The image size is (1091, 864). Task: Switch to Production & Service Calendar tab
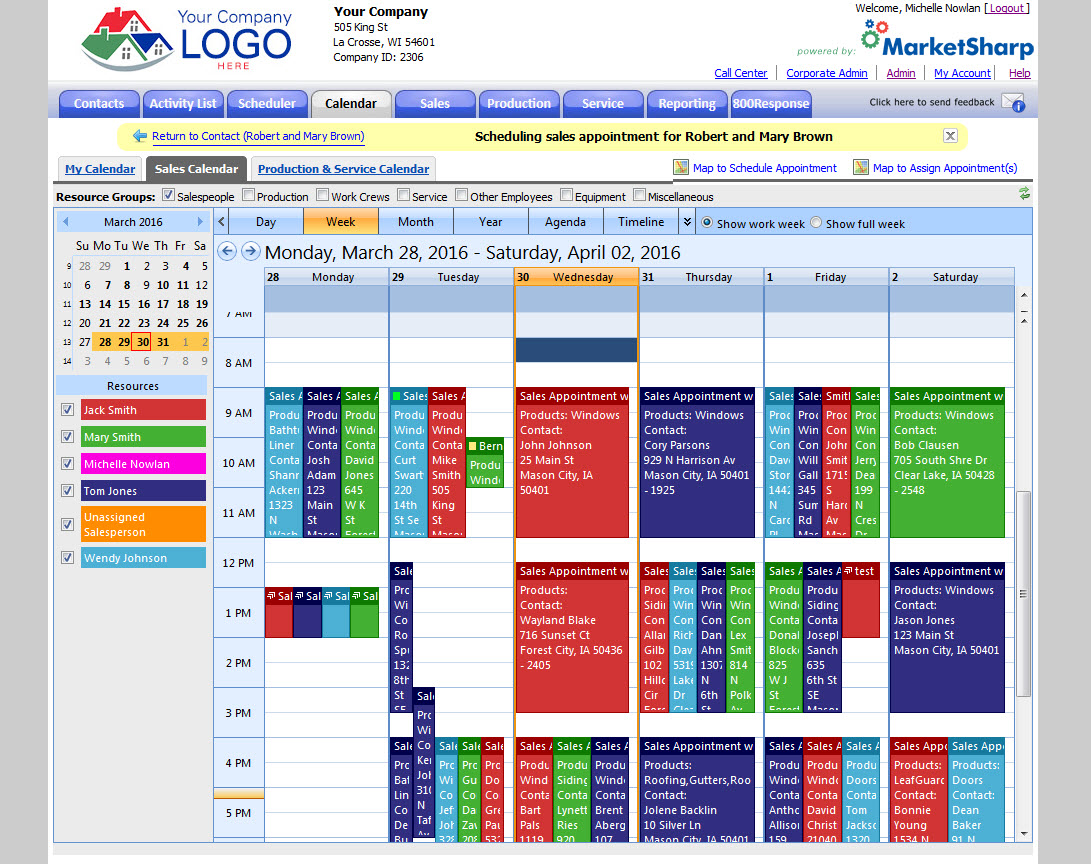pyautogui.click(x=343, y=169)
